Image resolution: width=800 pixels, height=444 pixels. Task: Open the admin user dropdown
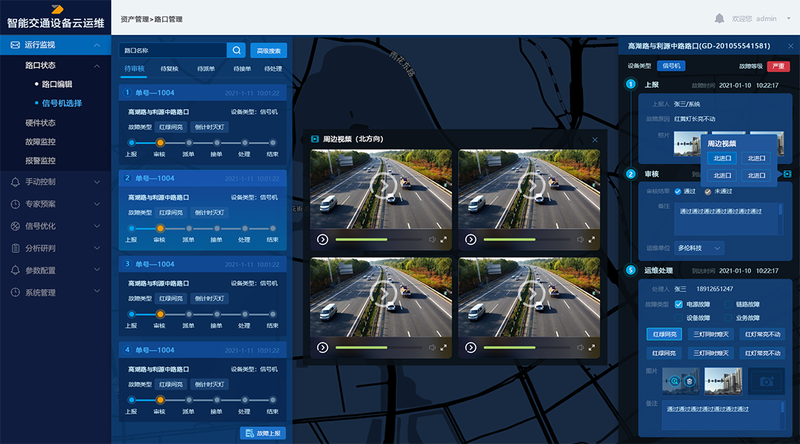tap(771, 18)
